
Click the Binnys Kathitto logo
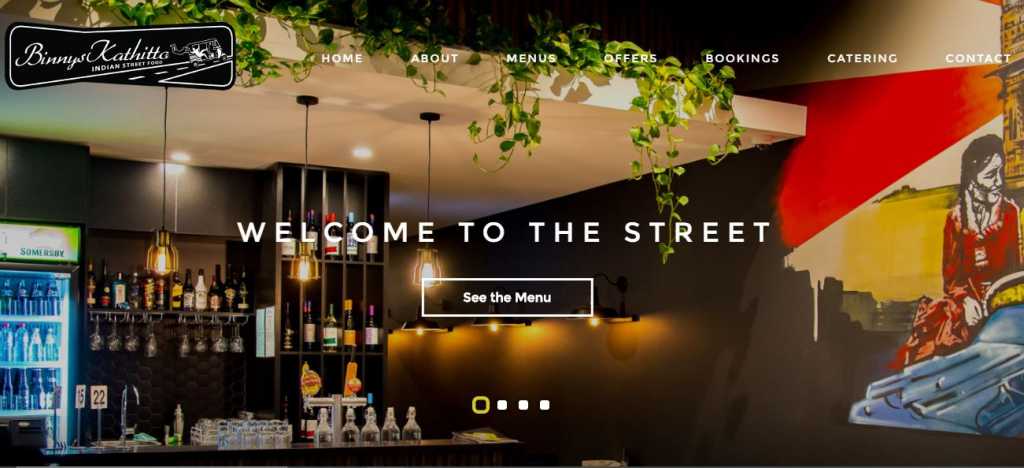click(120, 55)
